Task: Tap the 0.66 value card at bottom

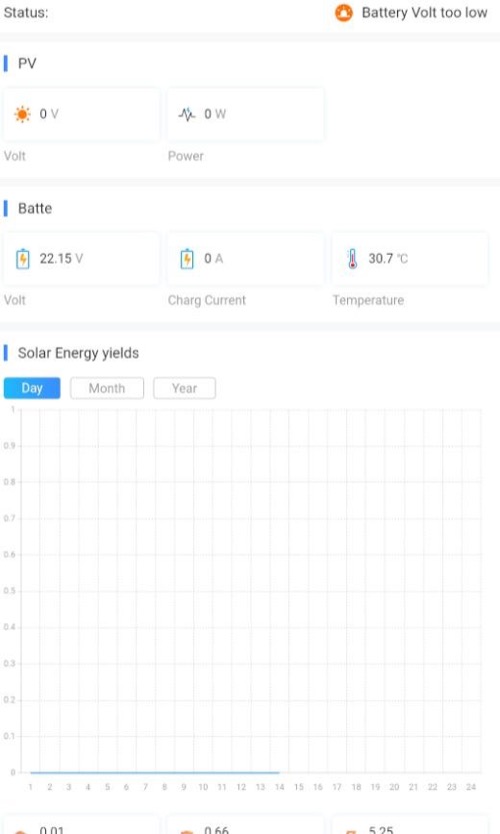Action: click(x=245, y=824)
